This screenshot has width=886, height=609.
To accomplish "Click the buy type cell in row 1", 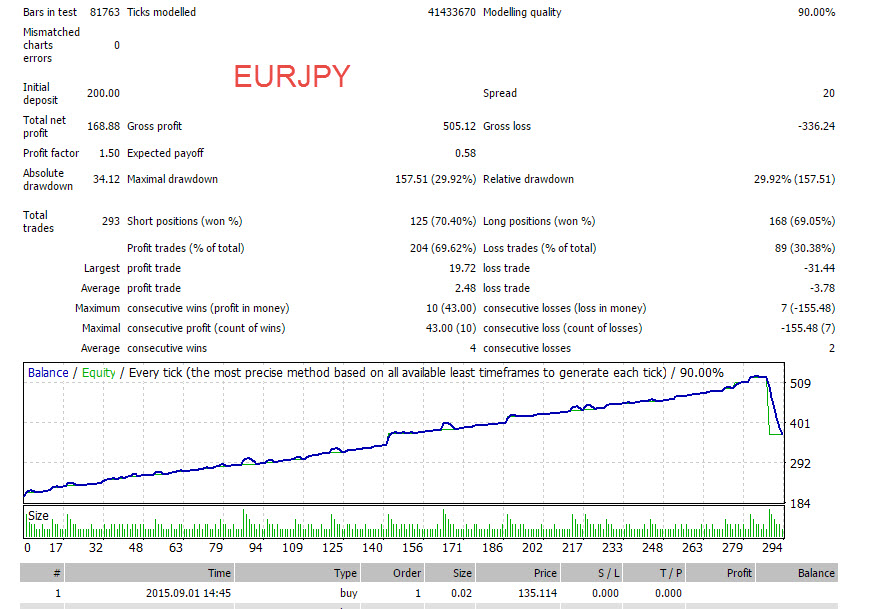I will tap(349, 593).
